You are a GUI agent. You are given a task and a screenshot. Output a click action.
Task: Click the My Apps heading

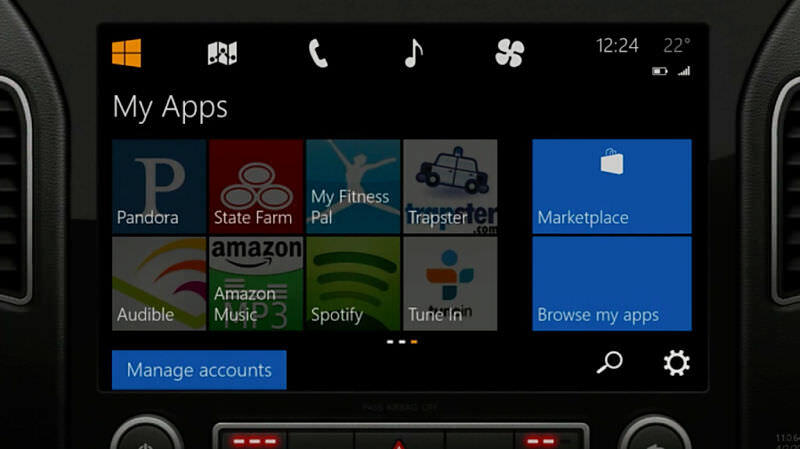[x=170, y=108]
